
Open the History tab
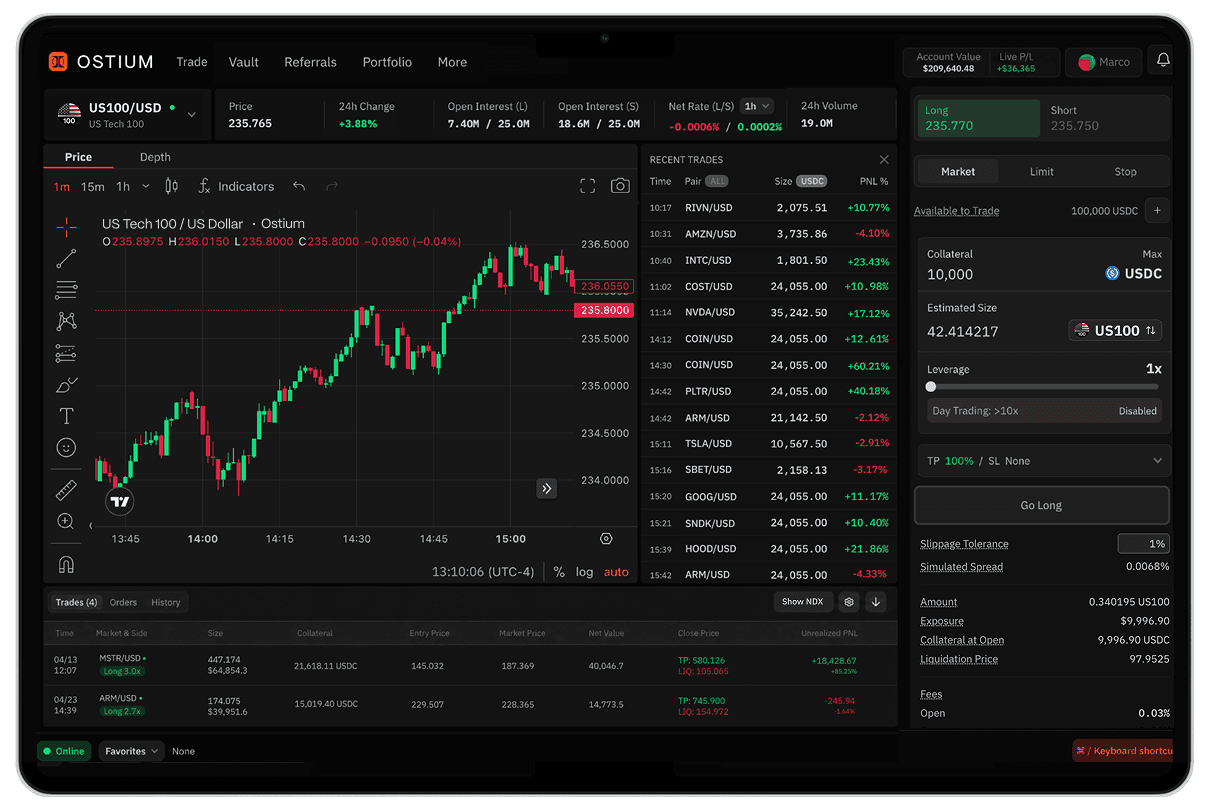pos(166,602)
